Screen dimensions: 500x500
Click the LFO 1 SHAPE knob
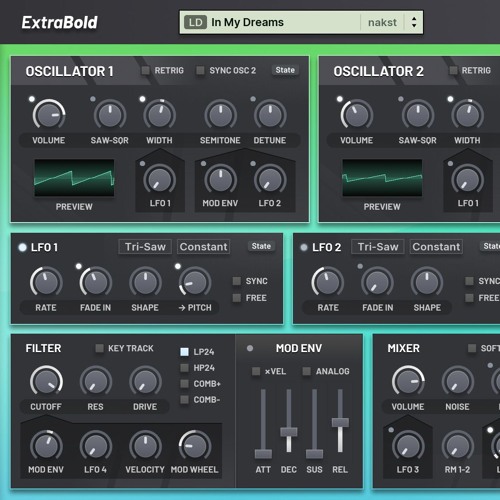pyautogui.click(x=145, y=282)
